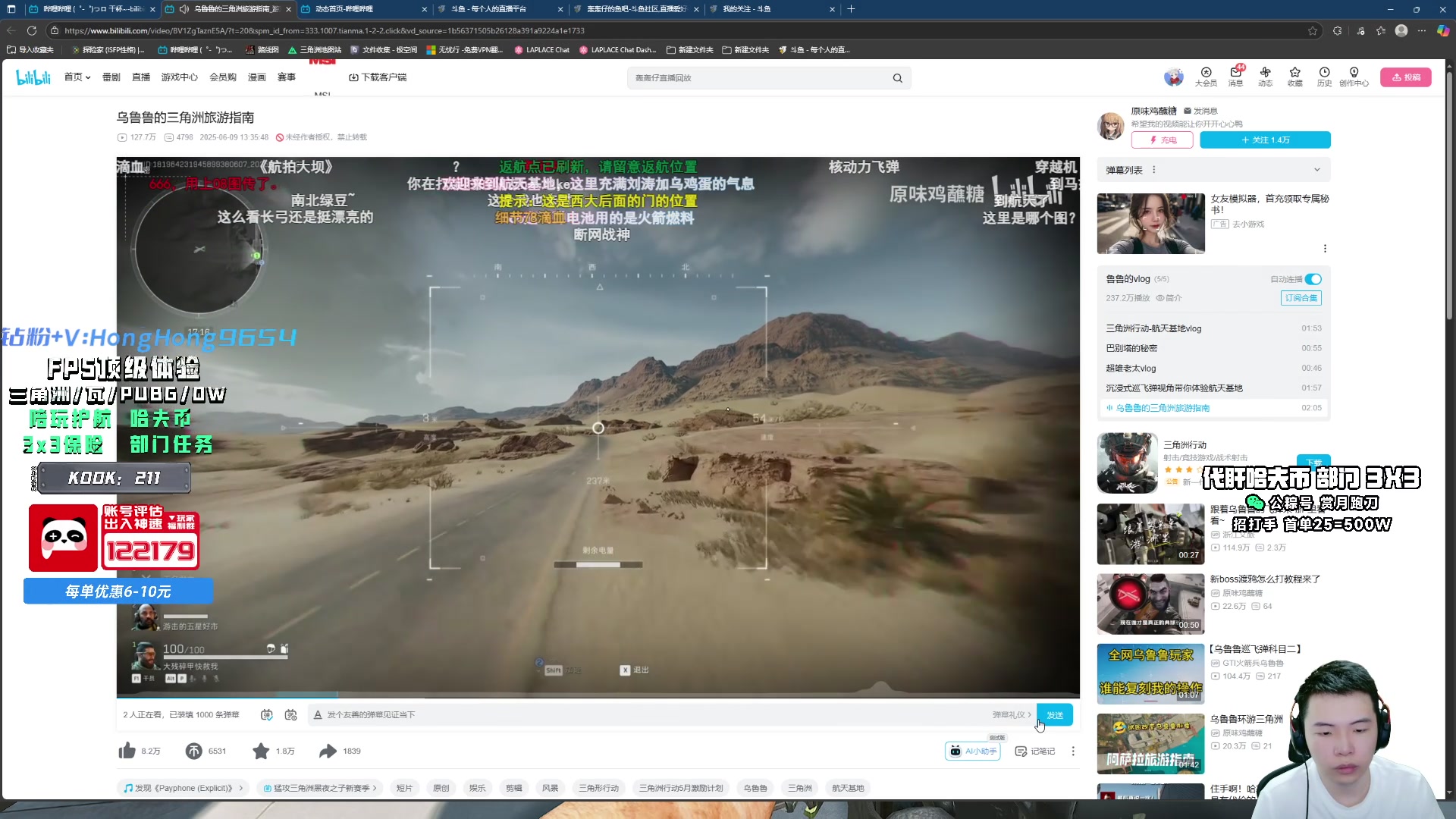Open 动态 feed icon in header
This screenshot has height=819, width=1456.
tap(1265, 77)
